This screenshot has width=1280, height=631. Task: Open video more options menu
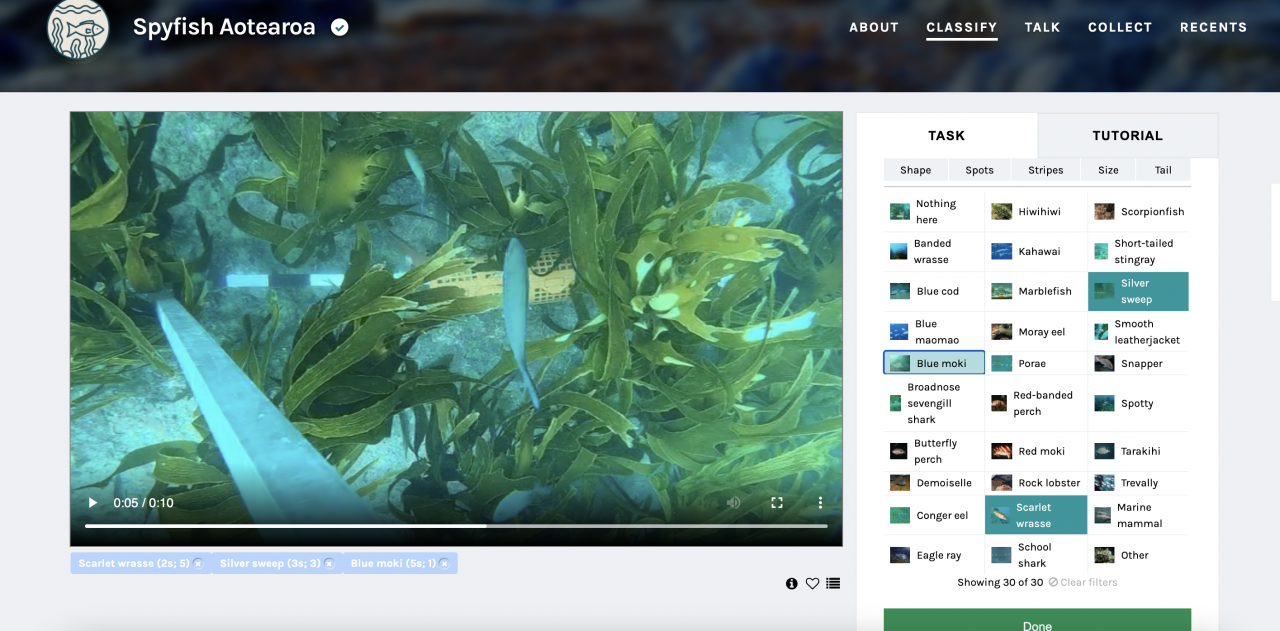pyautogui.click(x=820, y=503)
